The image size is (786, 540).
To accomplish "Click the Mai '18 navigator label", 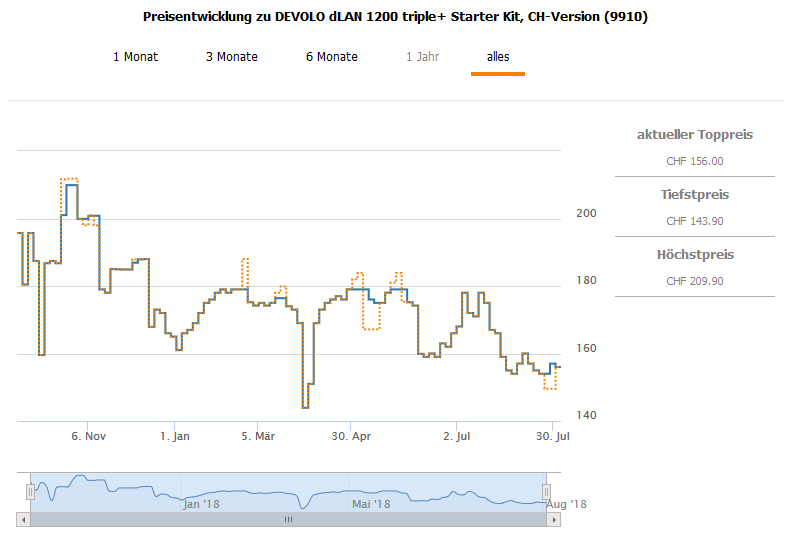I will point(371,504).
